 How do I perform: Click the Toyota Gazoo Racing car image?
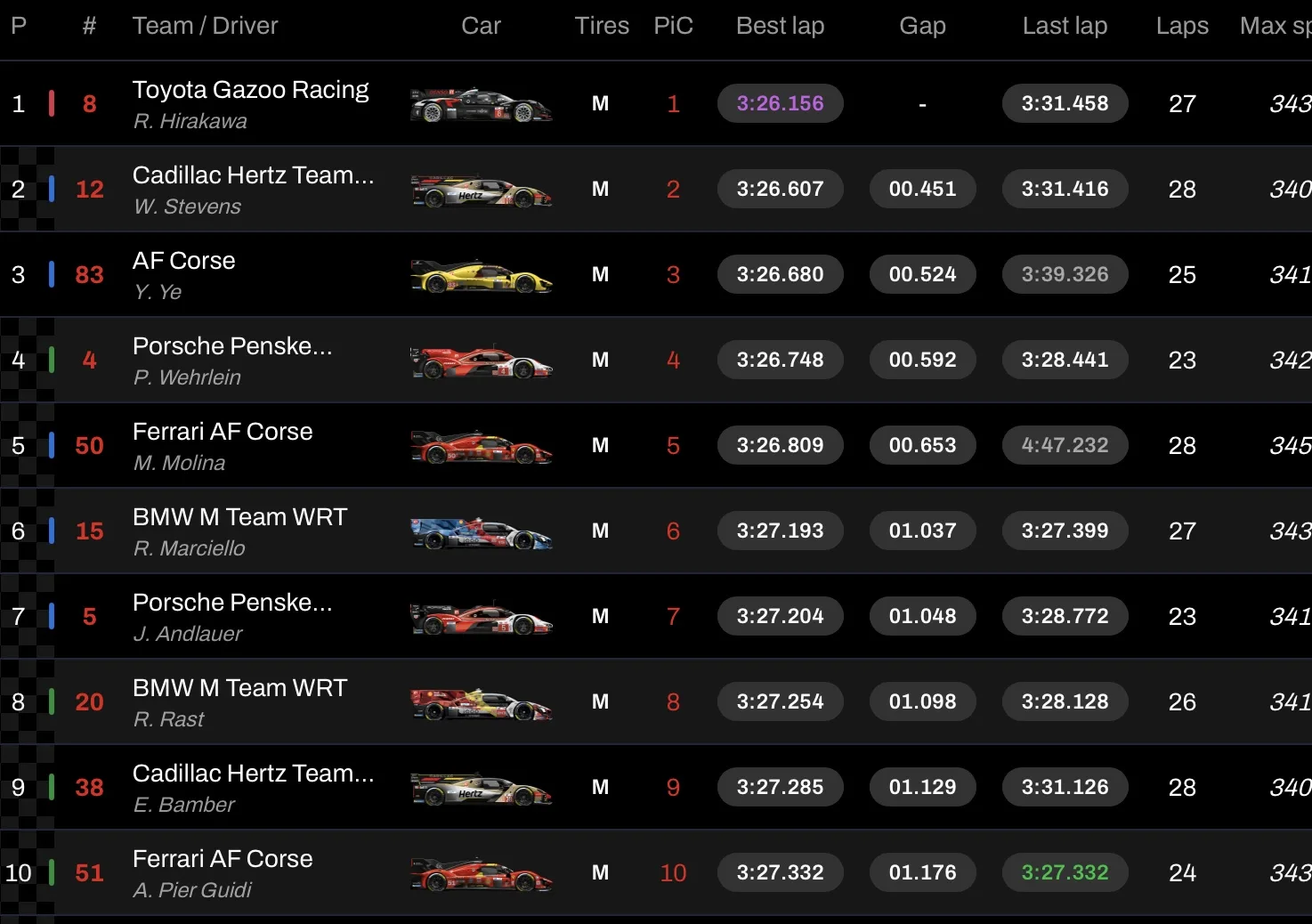(x=481, y=104)
